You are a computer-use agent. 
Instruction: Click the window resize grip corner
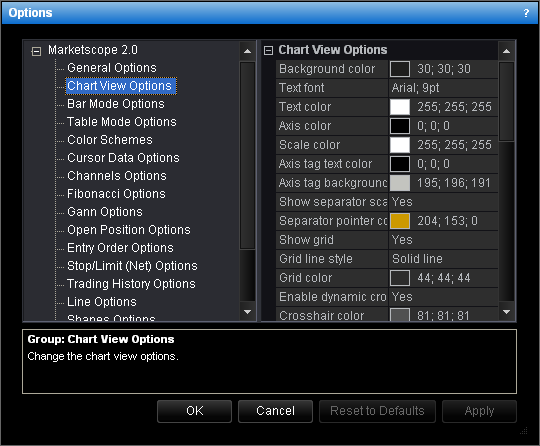coord(524,431)
